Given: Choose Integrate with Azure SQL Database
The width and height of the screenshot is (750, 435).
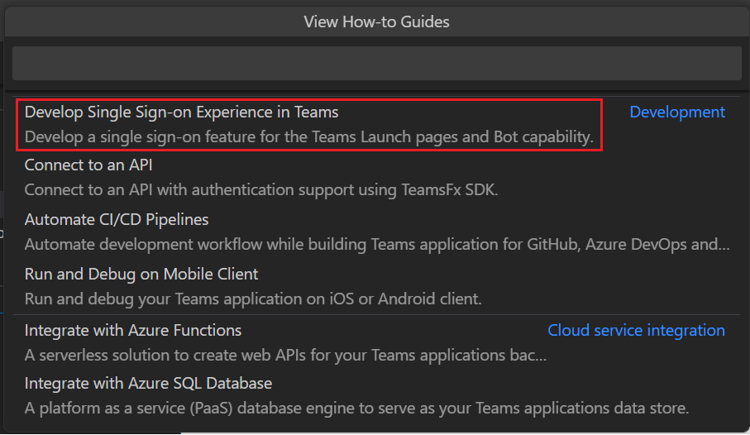Looking at the screenshot, I should tap(148, 383).
